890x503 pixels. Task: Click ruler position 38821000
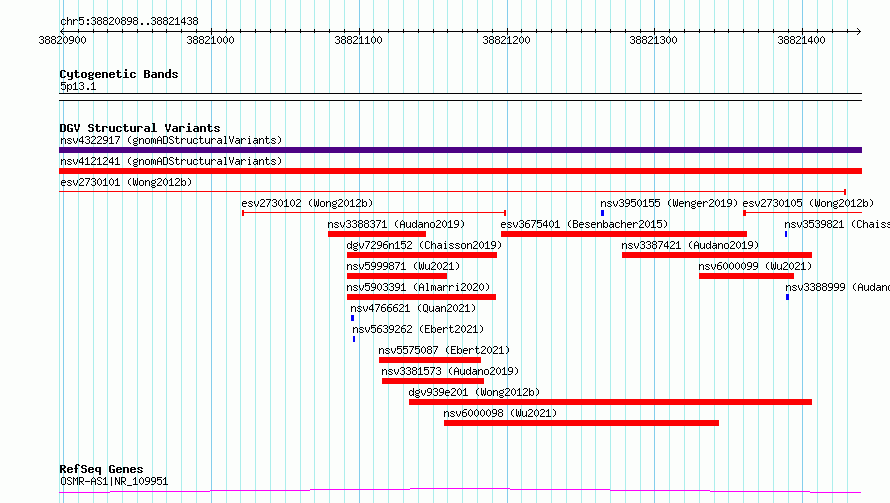point(211,40)
